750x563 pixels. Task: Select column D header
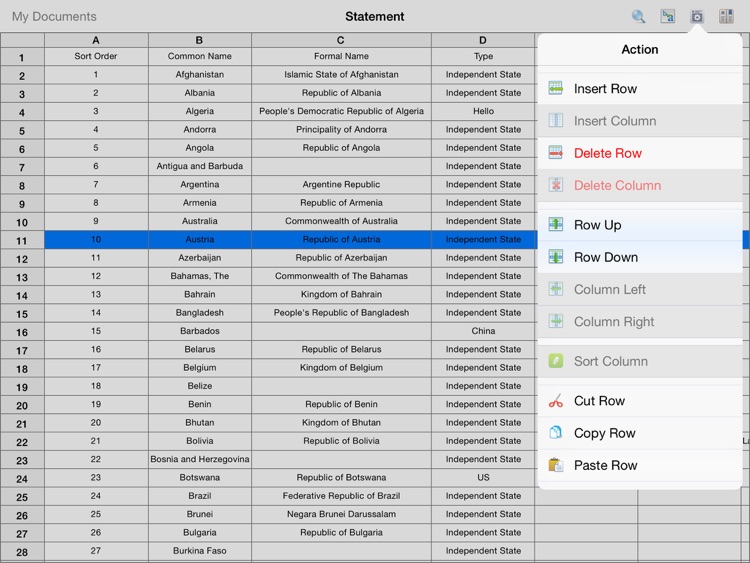click(x=483, y=40)
